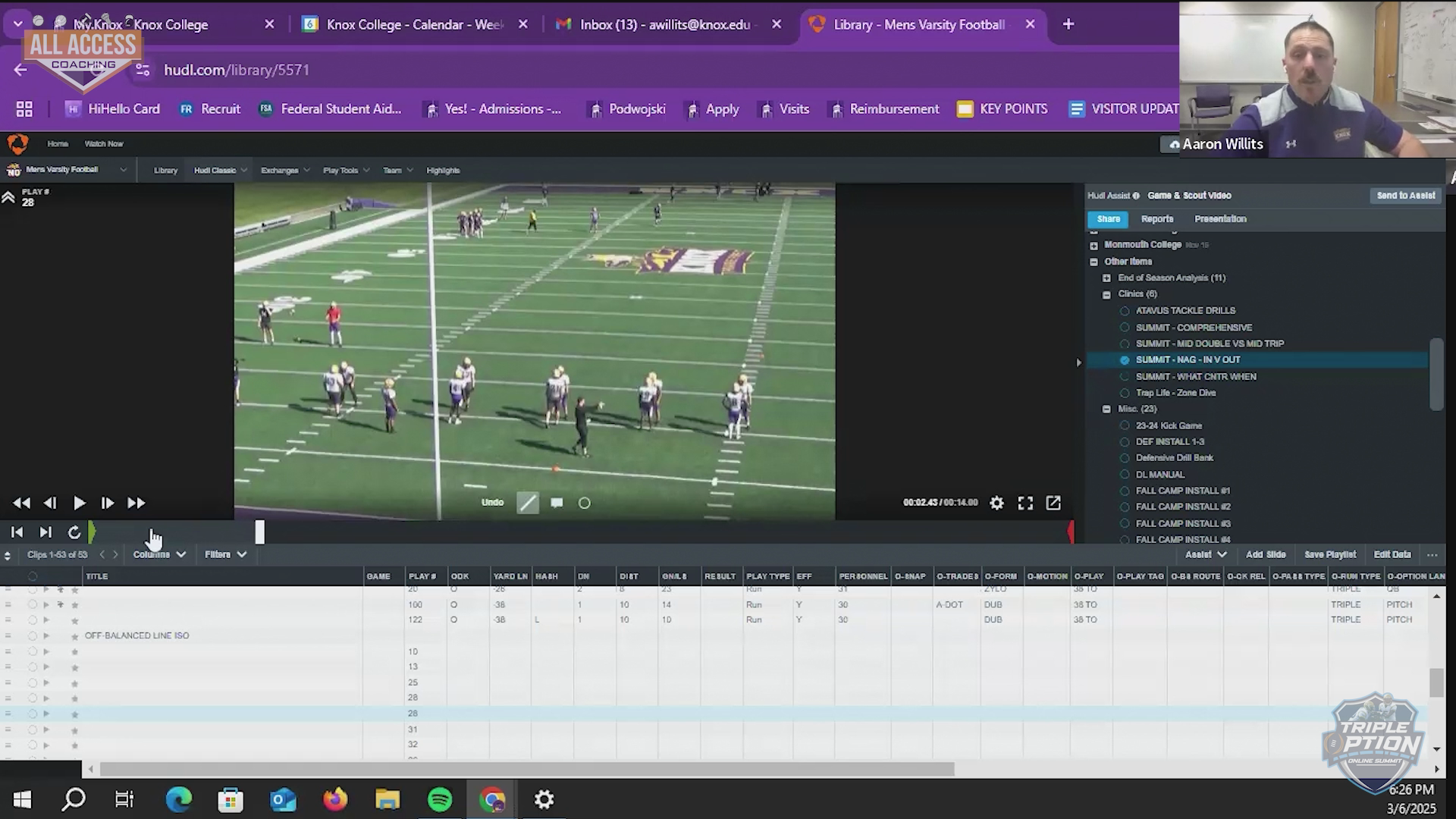Image resolution: width=1456 pixels, height=819 pixels.
Task: Open Windows Start menu
Action: pos(22,799)
